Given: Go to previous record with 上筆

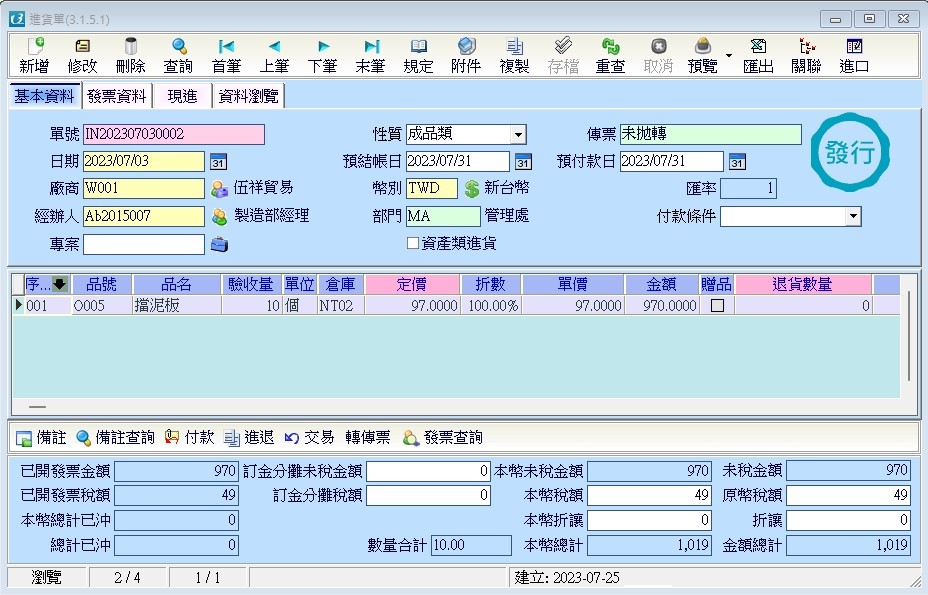Looking at the screenshot, I should click(274, 56).
